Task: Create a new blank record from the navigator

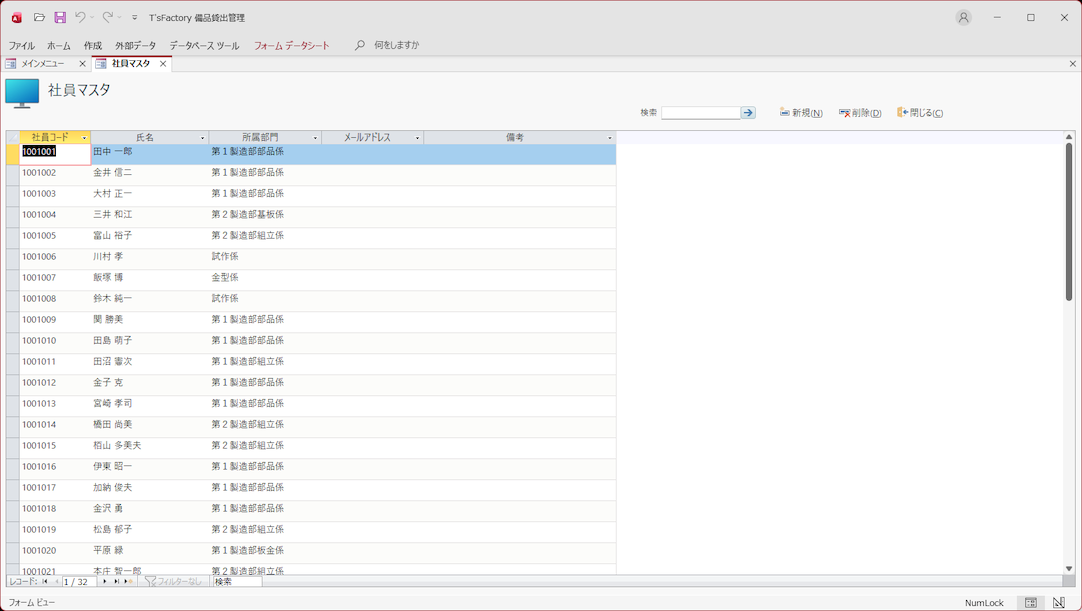Action: point(129,581)
